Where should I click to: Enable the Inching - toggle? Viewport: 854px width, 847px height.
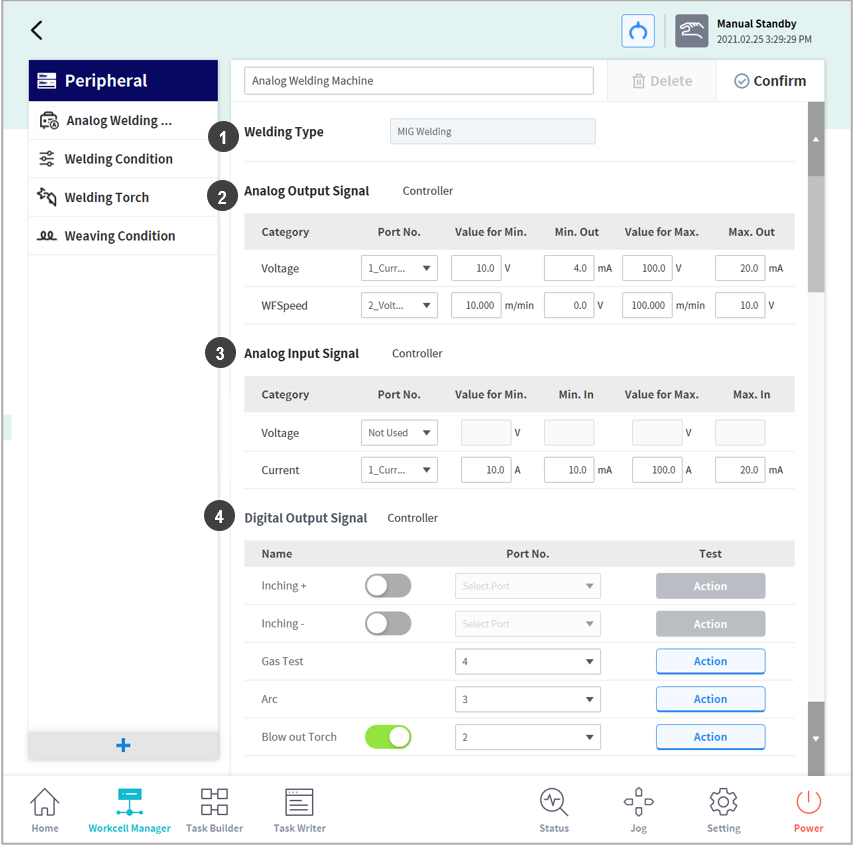click(388, 624)
